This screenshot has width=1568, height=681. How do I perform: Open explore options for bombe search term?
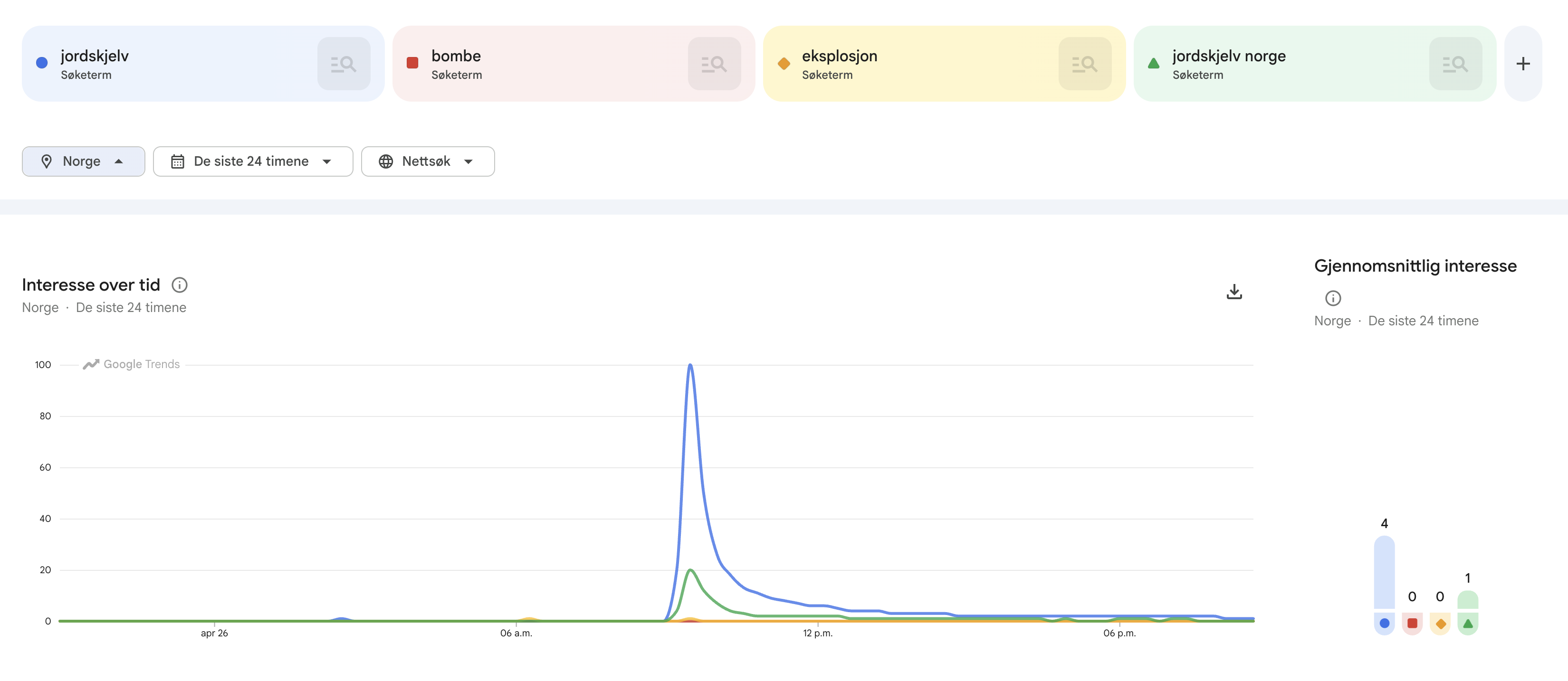tap(715, 63)
